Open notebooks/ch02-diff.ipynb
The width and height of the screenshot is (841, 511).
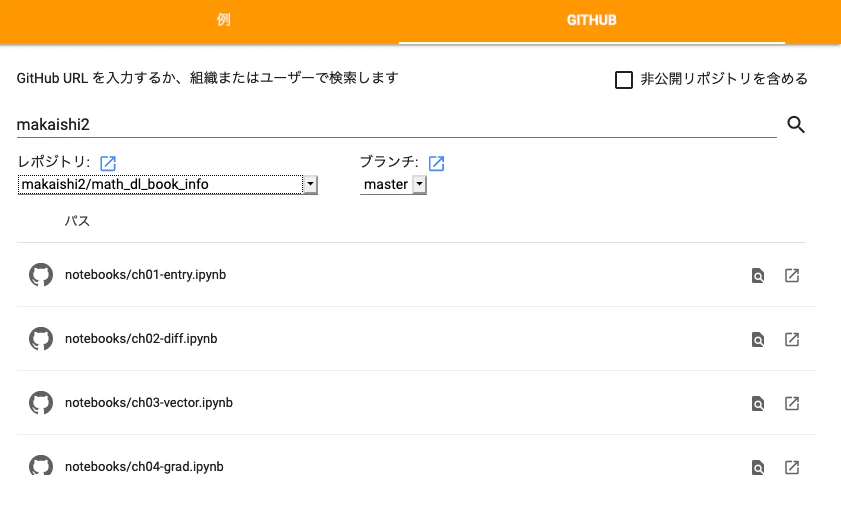pos(141,338)
